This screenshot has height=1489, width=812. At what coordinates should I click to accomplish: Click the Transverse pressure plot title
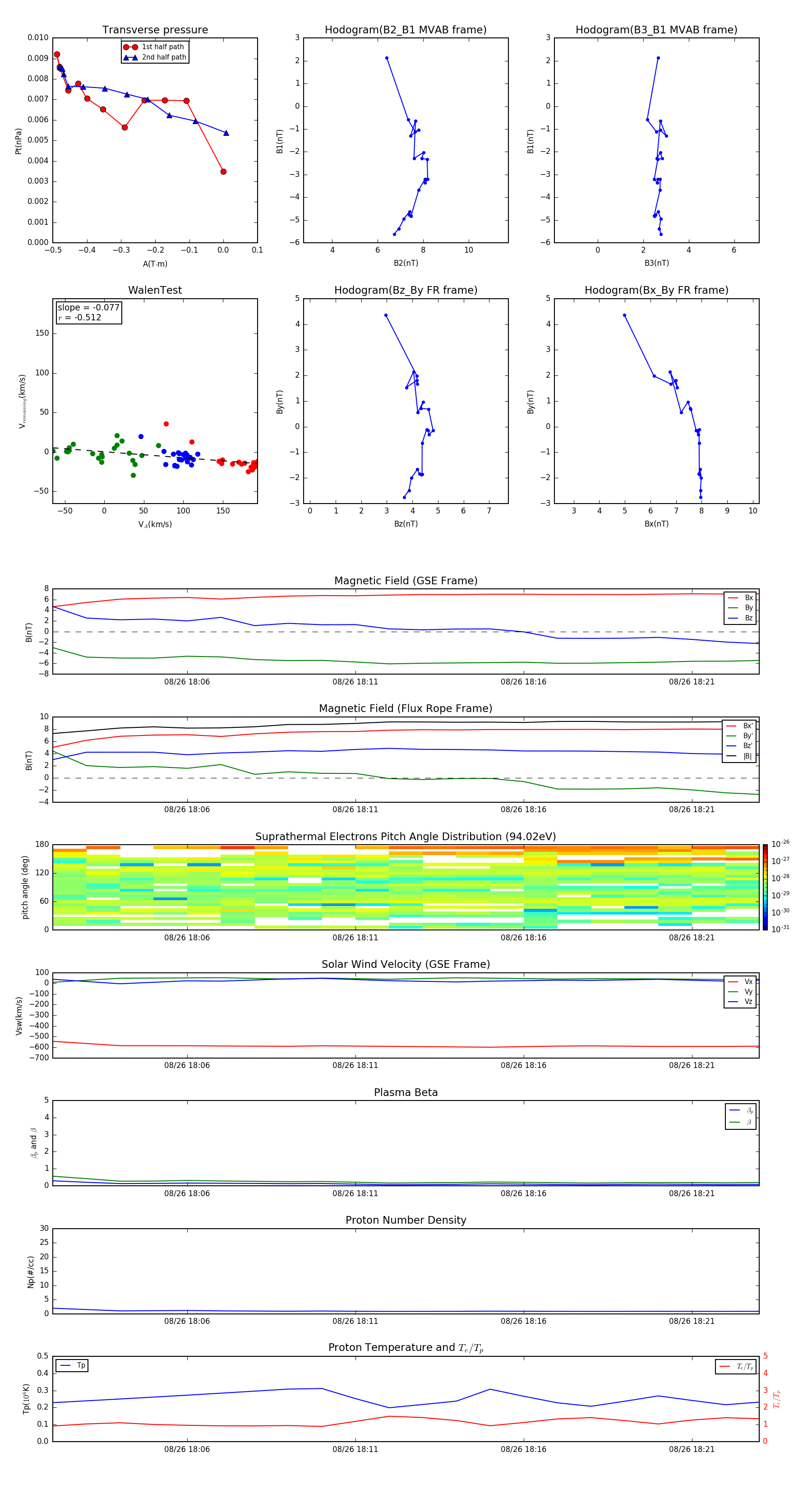(x=155, y=30)
